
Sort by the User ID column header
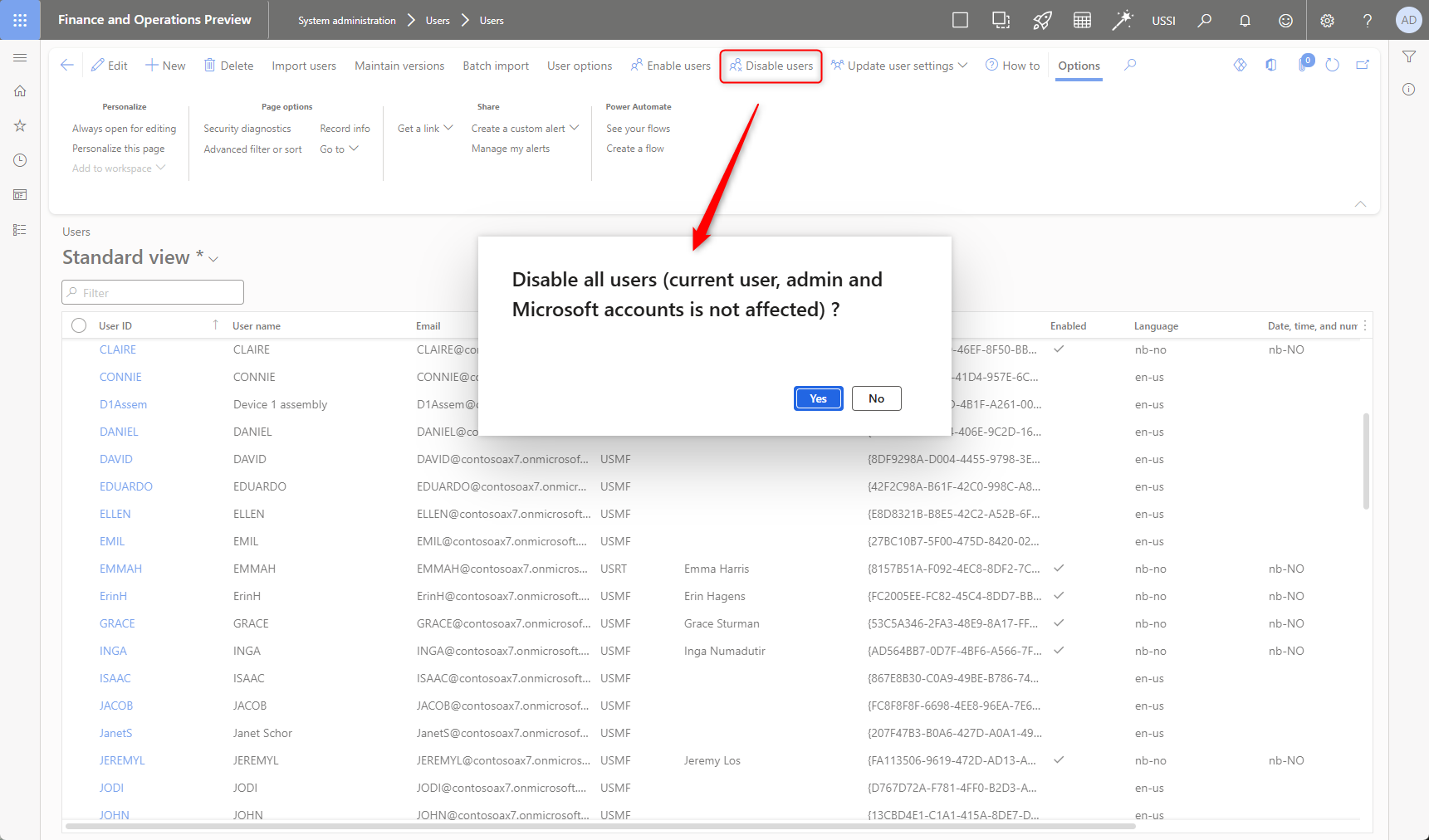pos(115,326)
